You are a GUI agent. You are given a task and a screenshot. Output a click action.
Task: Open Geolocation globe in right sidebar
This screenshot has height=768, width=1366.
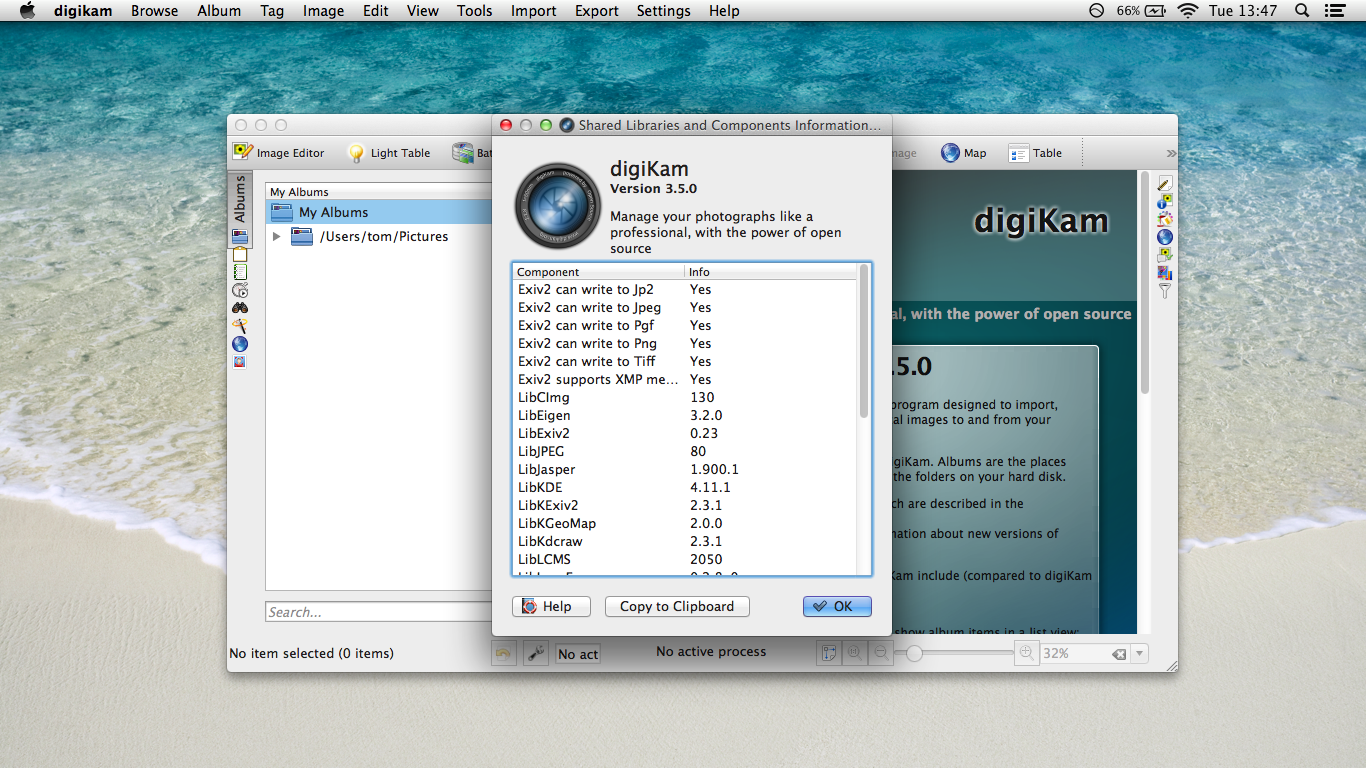point(1165,237)
